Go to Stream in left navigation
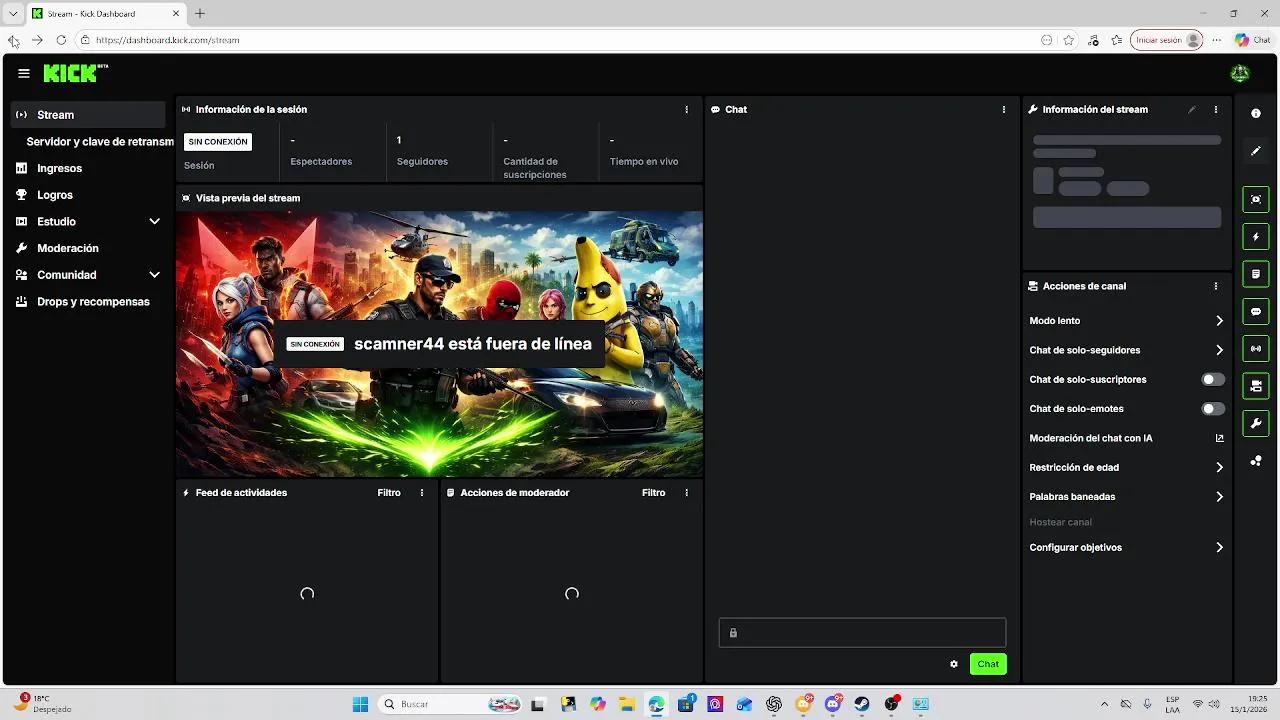This screenshot has height=720, width=1280. [88, 115]
